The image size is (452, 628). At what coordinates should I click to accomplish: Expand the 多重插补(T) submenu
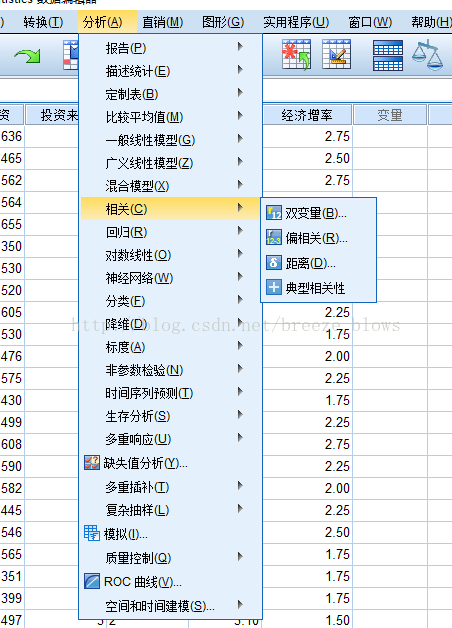click(x=171, y=487)
